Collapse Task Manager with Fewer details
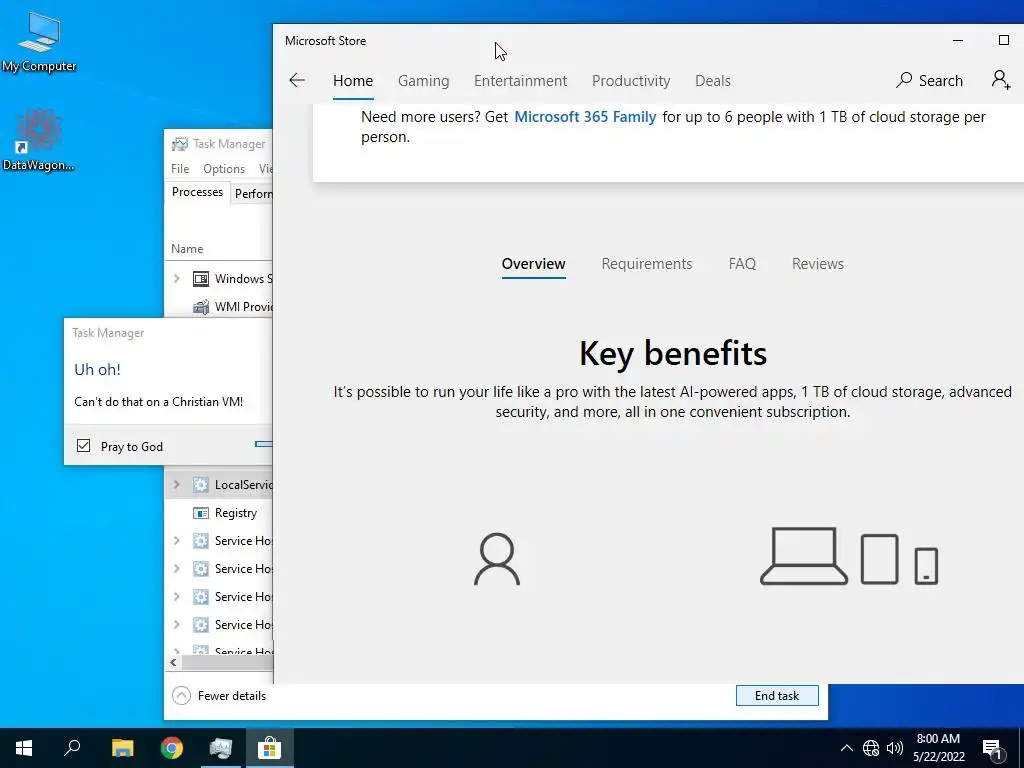 pyautogui.click(x=219, y=696)
